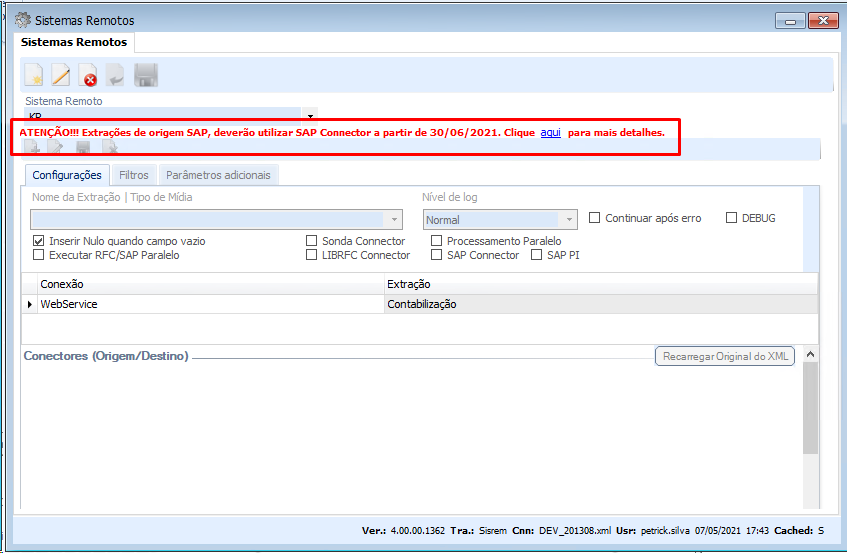Click the Conexão column header
The image size is (847, 553).
[x=211, y=284]
